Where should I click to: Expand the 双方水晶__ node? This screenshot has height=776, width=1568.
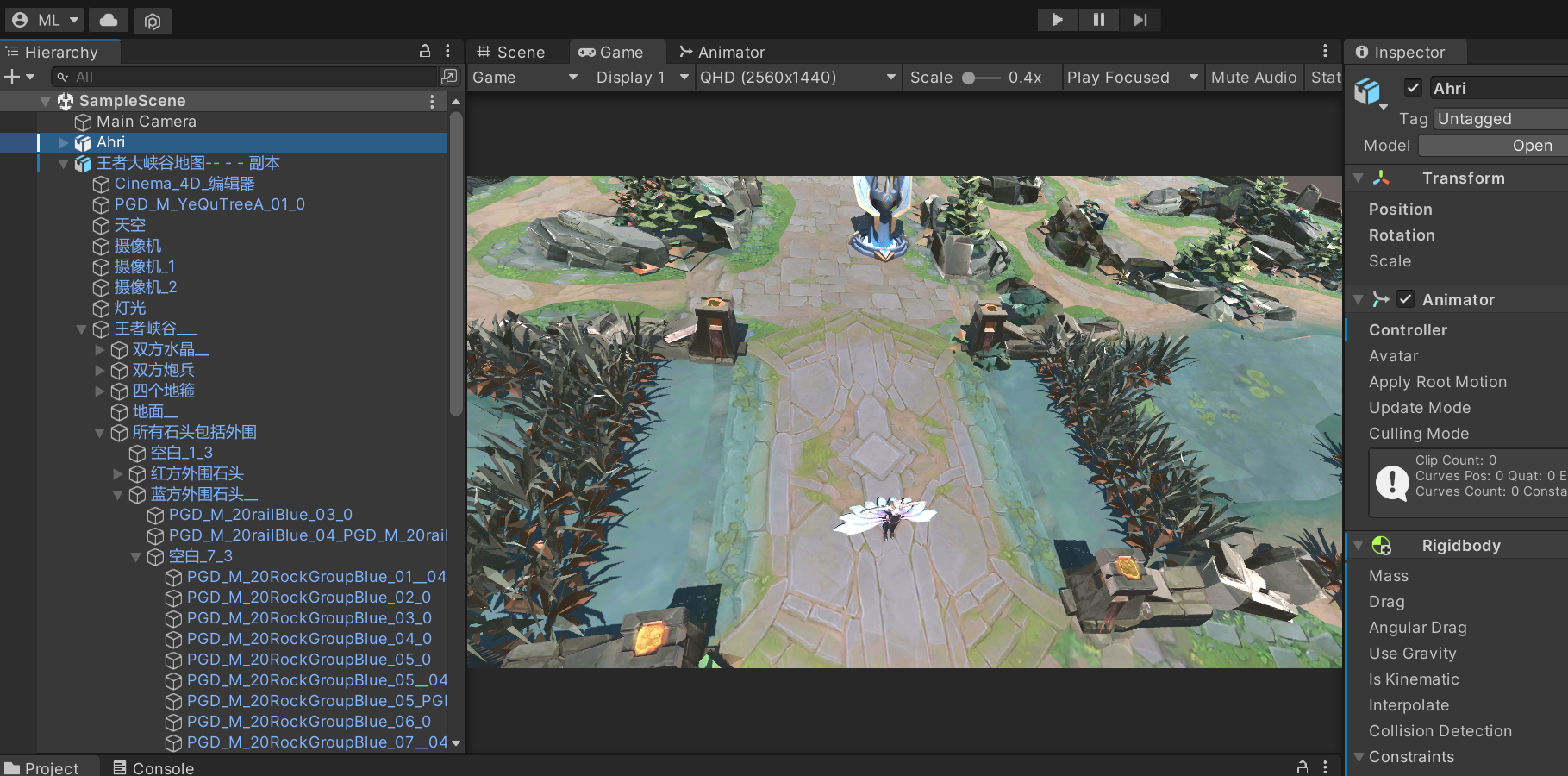[x=99, y=349]
